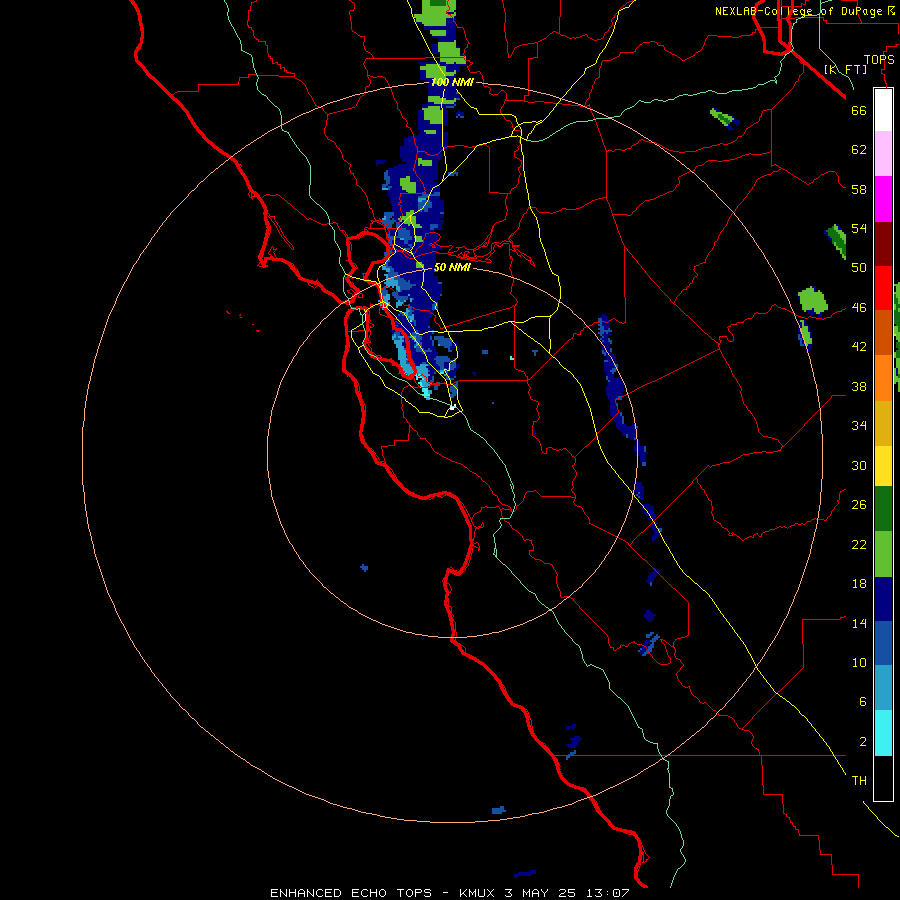This screenshot has height=900, width=900.
Task: Click the legend value 42
Action: (x=859, y=347)
